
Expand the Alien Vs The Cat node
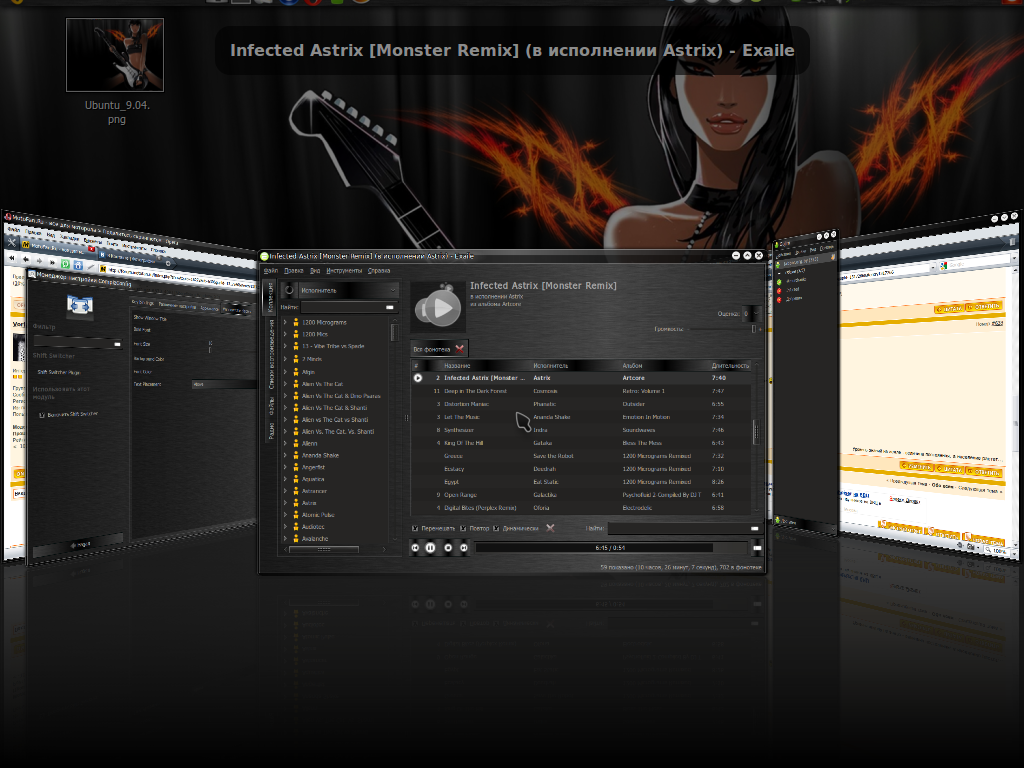pos(285,383)
